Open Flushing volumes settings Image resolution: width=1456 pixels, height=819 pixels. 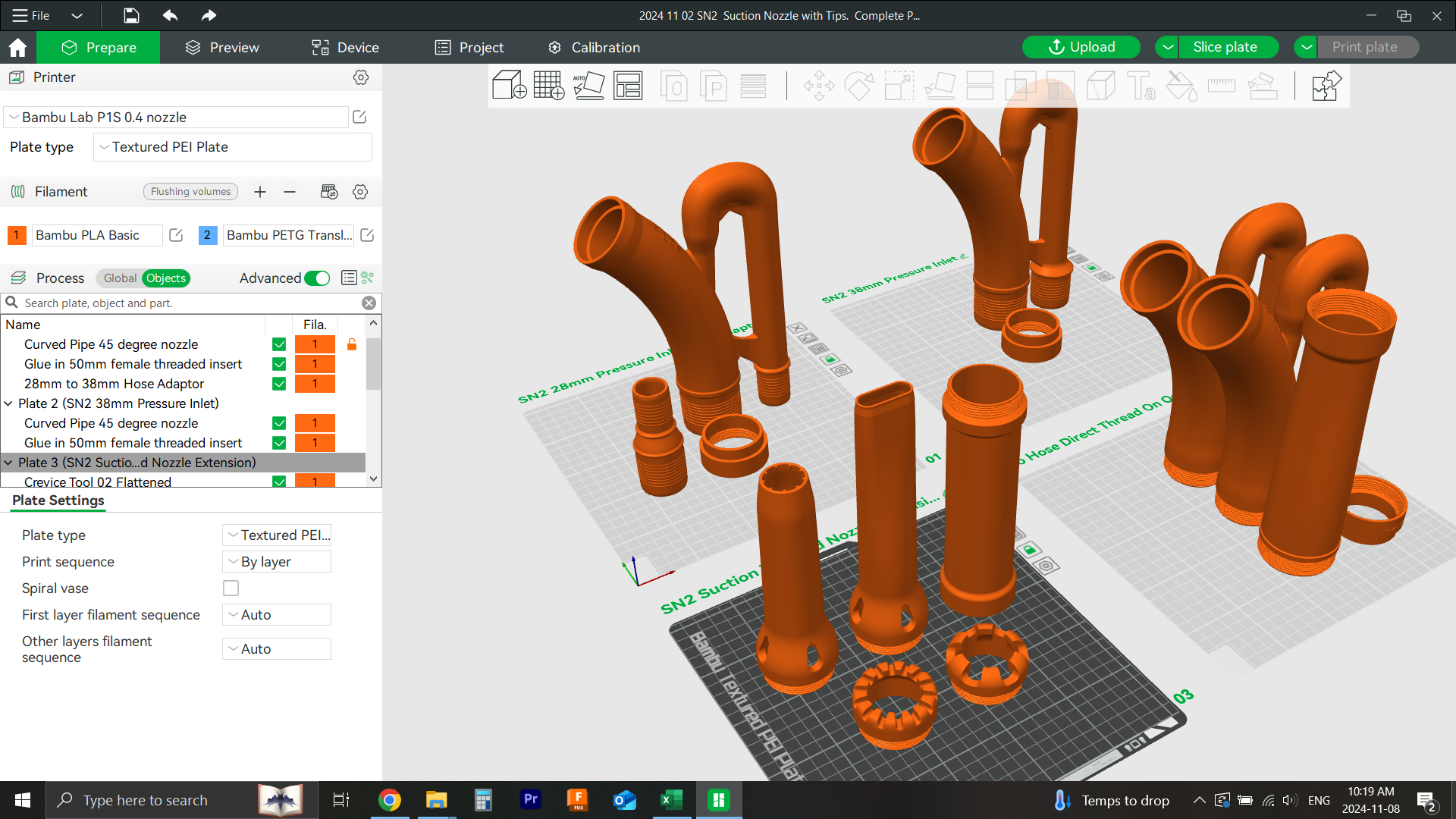pyautogui.click(x=190, y=191)
